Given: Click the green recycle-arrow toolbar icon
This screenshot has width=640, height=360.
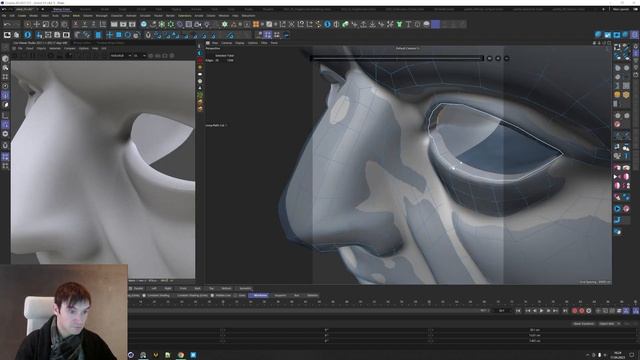Looking at the screenshot, I should 345,24.
